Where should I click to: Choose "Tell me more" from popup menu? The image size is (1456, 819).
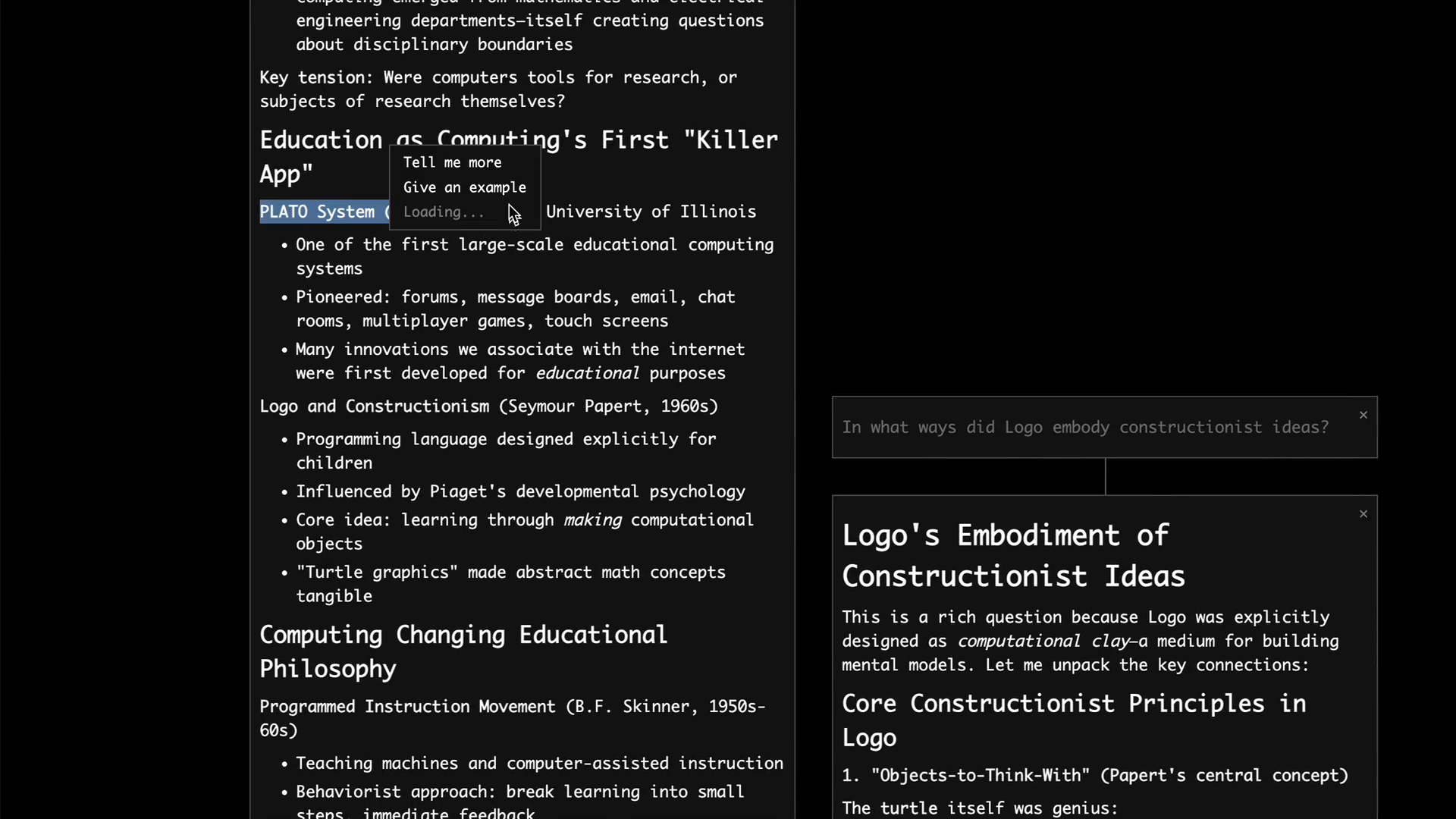pyautogui.click(x=452, y=162)
